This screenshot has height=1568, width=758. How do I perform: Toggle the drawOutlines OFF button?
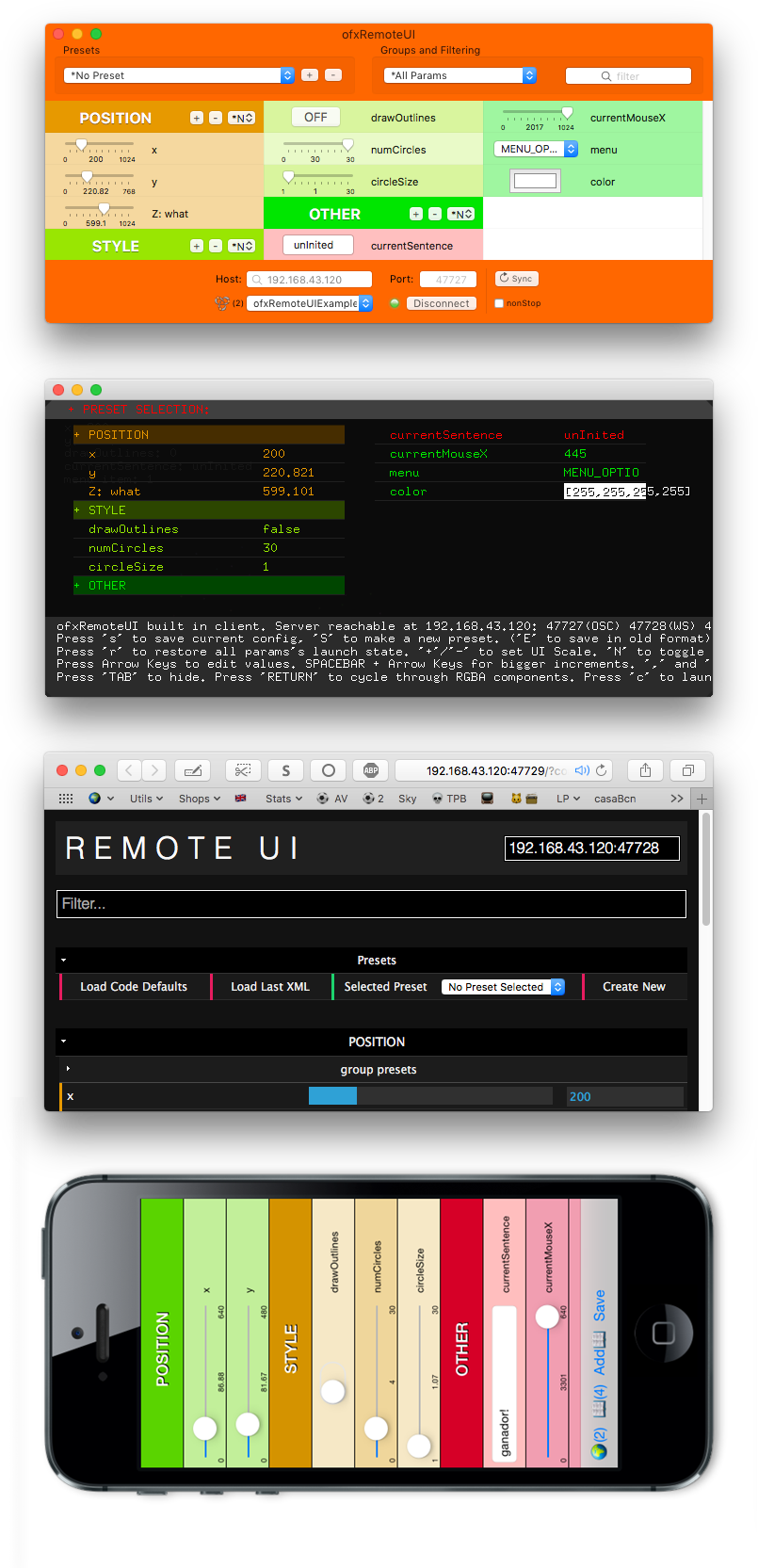(315, 118)
